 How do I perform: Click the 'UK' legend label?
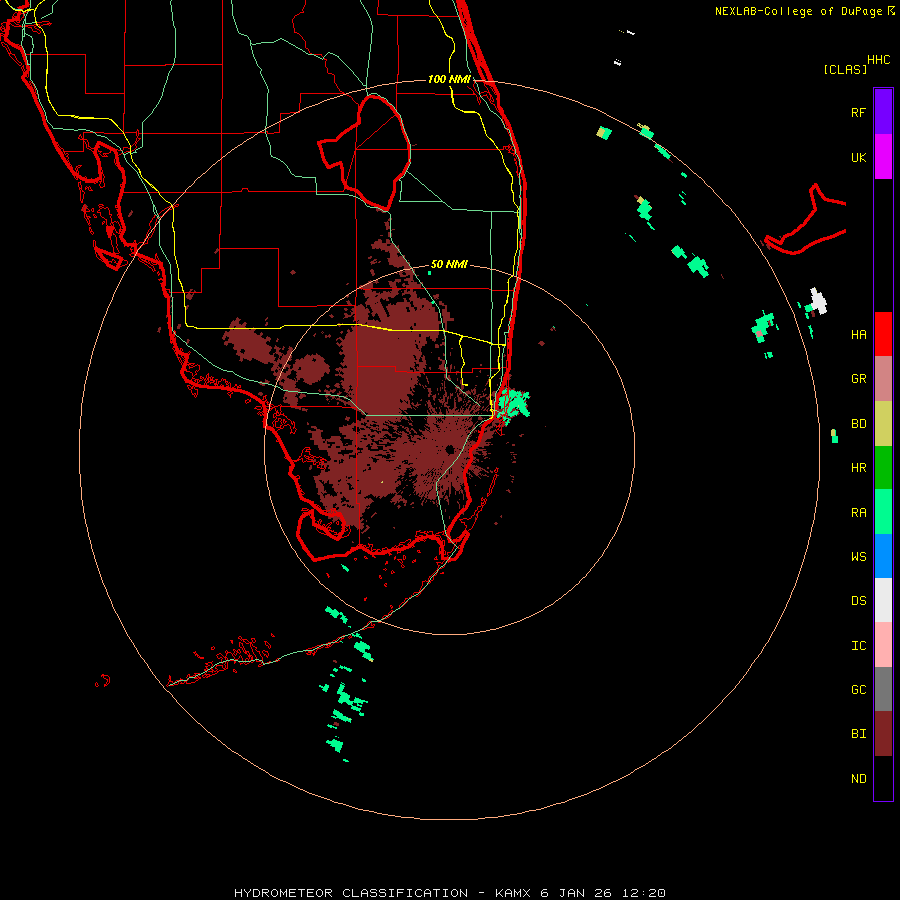(858, 157)
